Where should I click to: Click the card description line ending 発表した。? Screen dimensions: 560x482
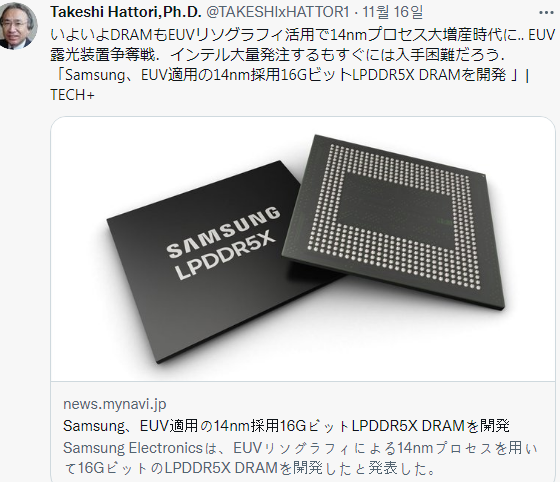coord(249,468)
